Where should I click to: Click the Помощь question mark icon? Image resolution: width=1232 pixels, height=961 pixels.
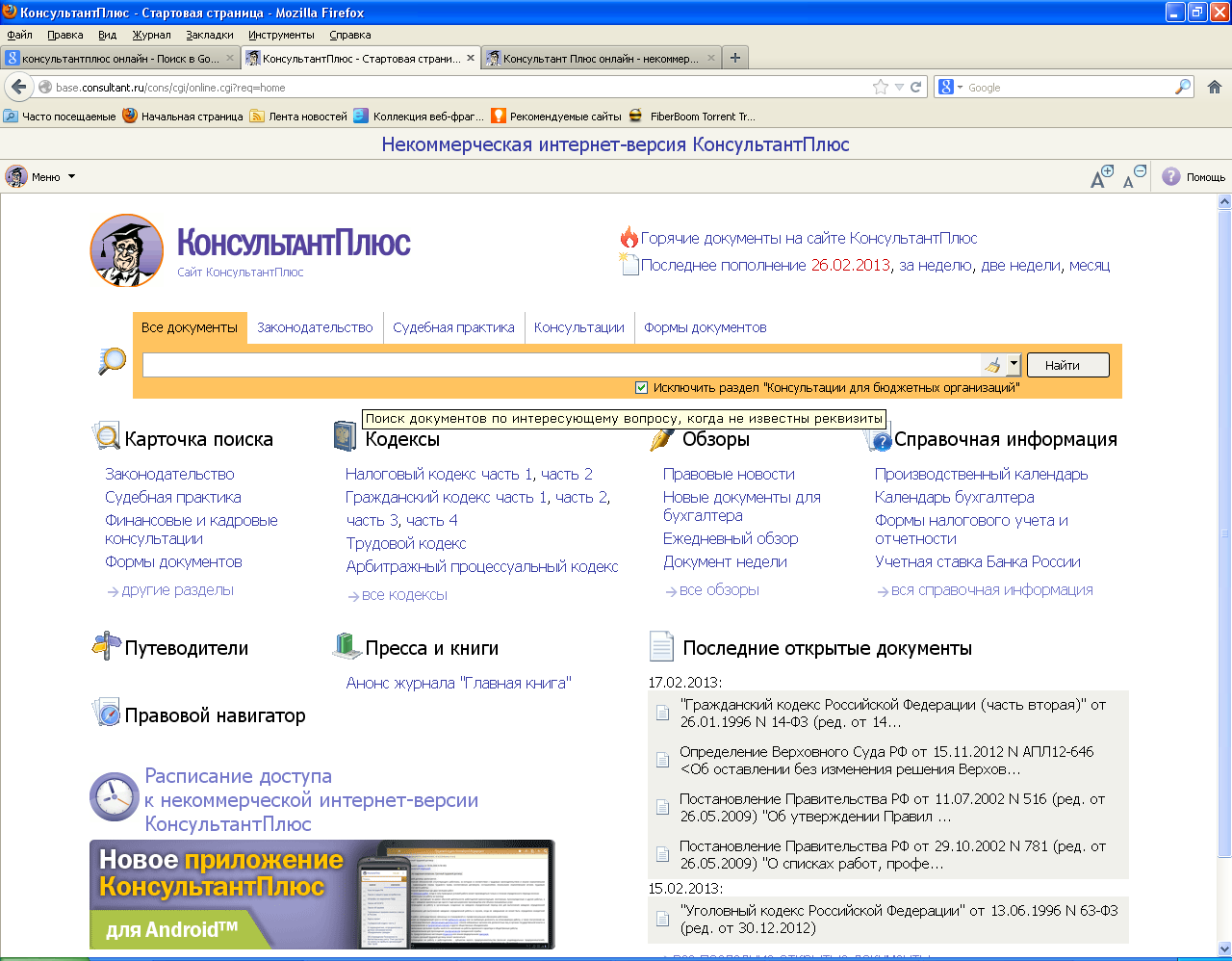pyautogui.click(x=1170, y=176)
